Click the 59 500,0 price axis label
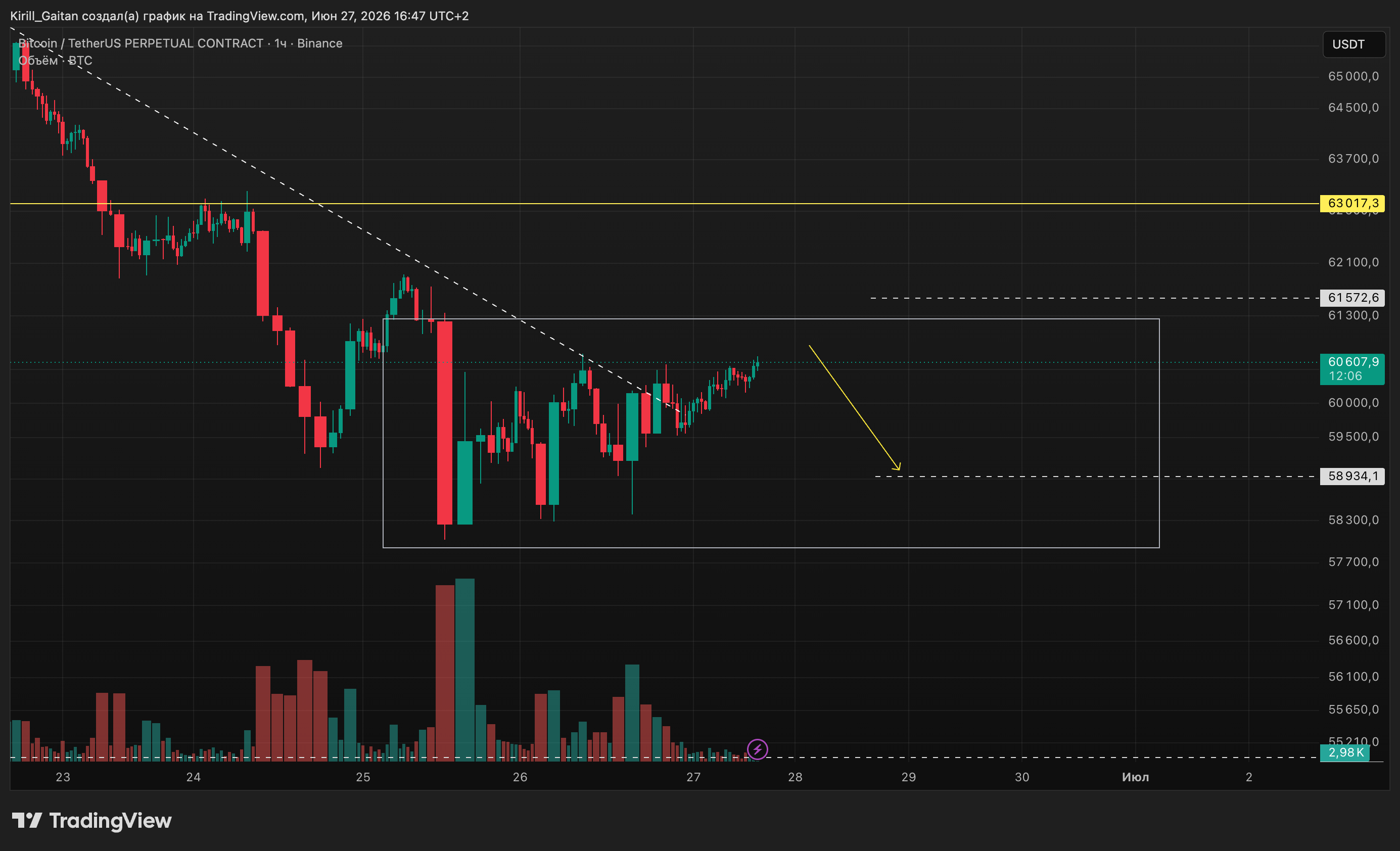 (1354, 437)
